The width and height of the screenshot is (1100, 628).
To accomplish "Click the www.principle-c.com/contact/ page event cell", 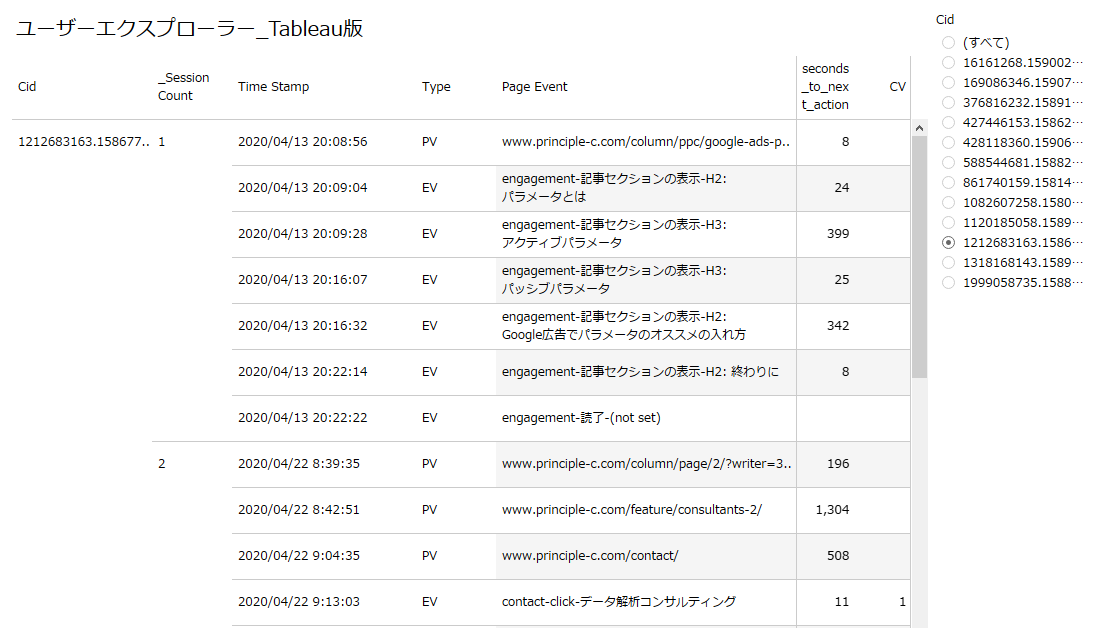I will (590, 556).
